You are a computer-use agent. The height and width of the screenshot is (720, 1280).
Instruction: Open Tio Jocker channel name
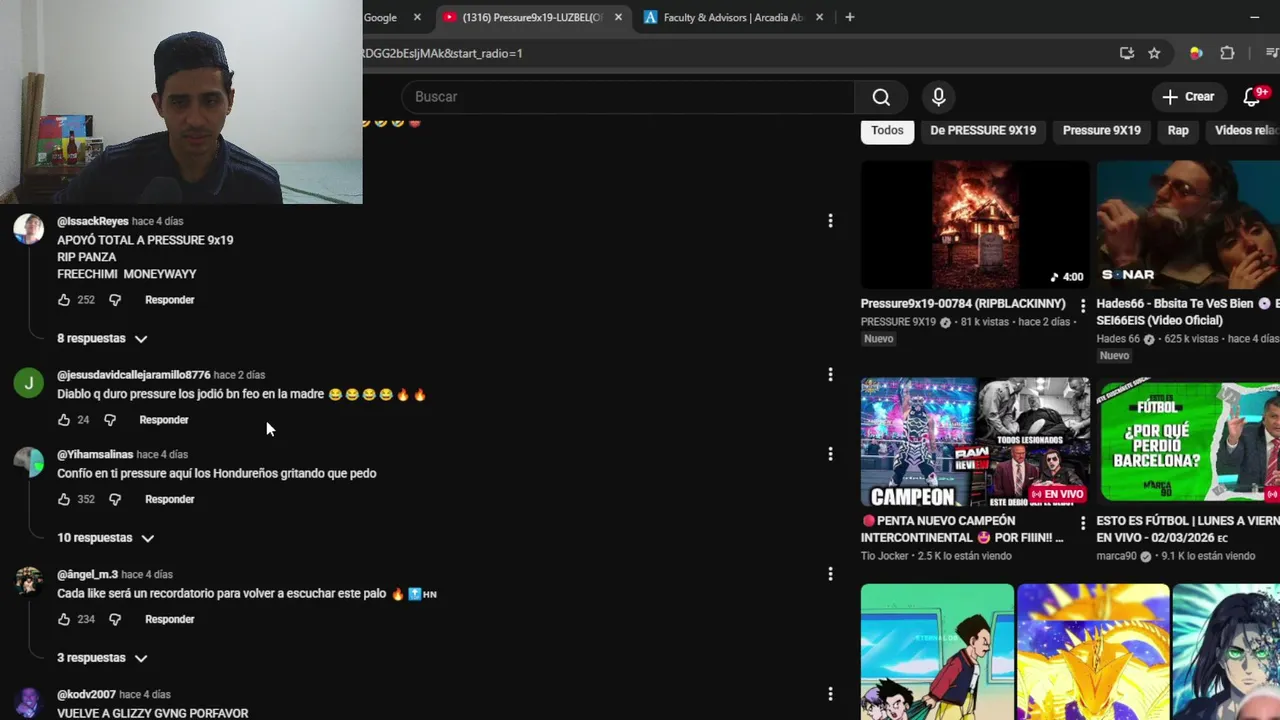tap(886, 556)
